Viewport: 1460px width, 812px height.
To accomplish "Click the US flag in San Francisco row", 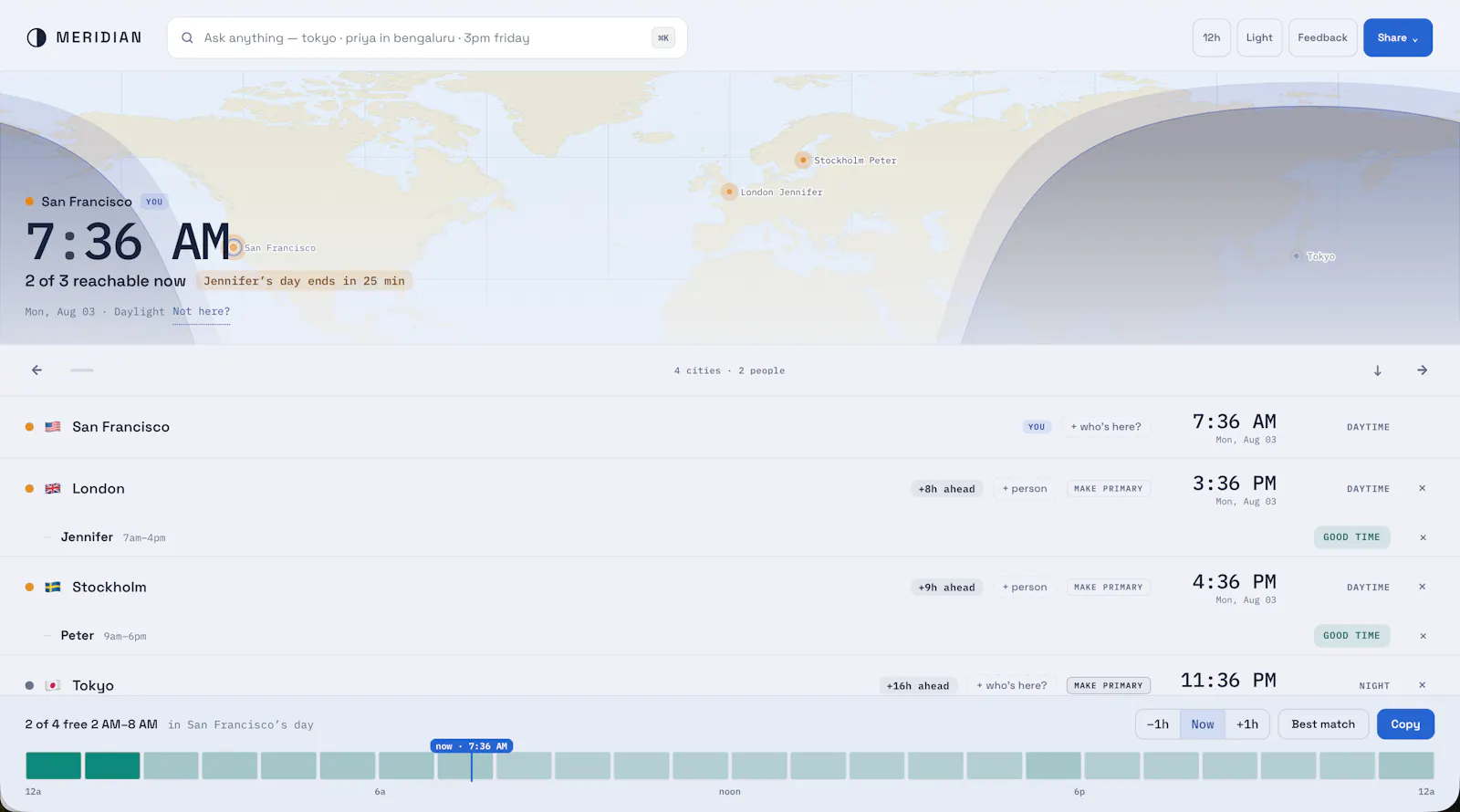I will (53, 427).
